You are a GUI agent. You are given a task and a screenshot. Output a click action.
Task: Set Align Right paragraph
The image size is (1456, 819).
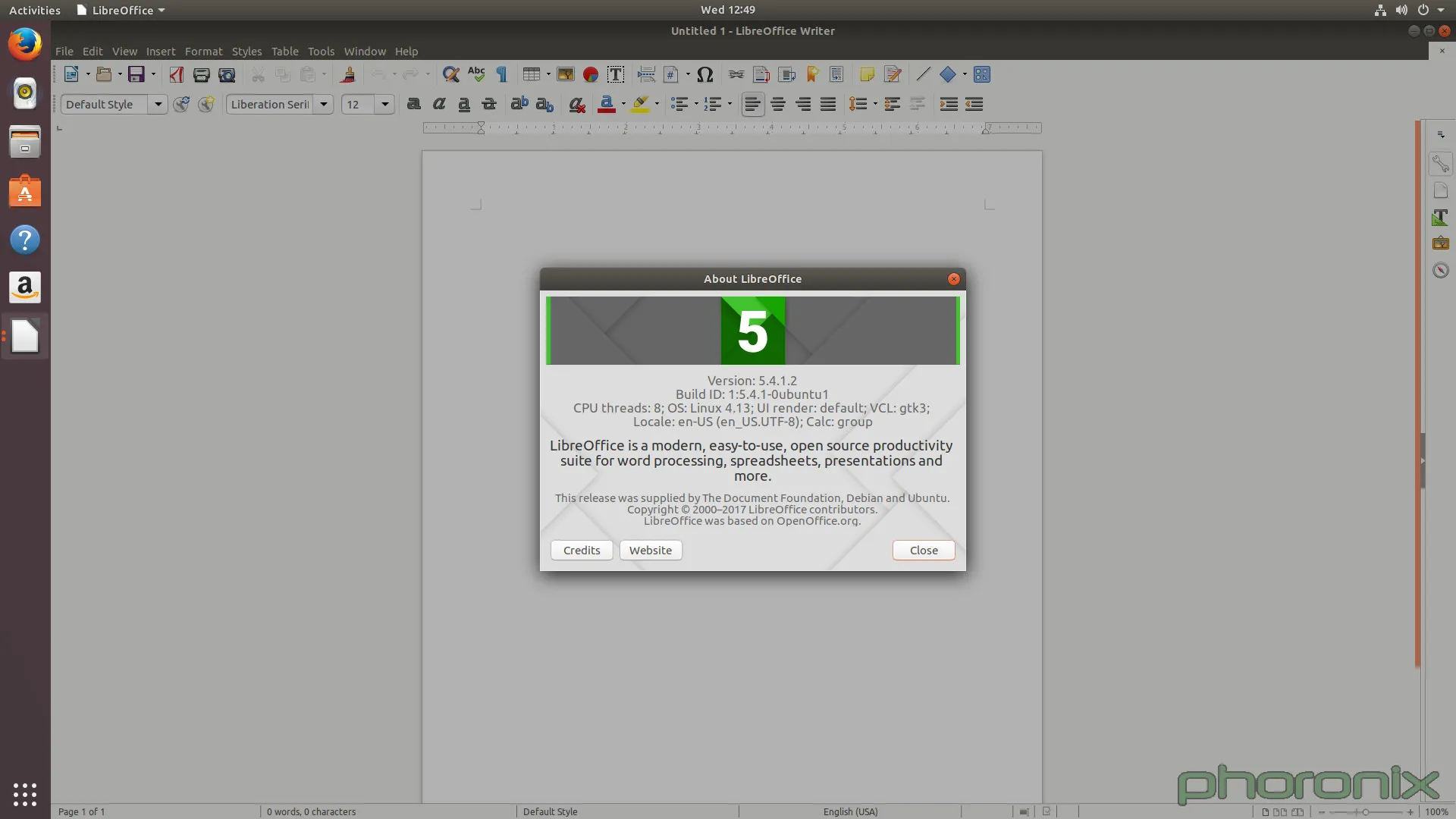point(803,104)
